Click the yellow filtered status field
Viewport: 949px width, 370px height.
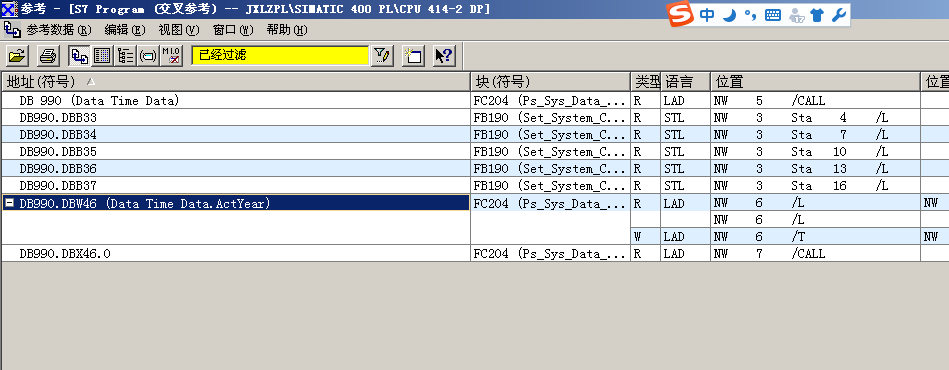coord(280,55)
